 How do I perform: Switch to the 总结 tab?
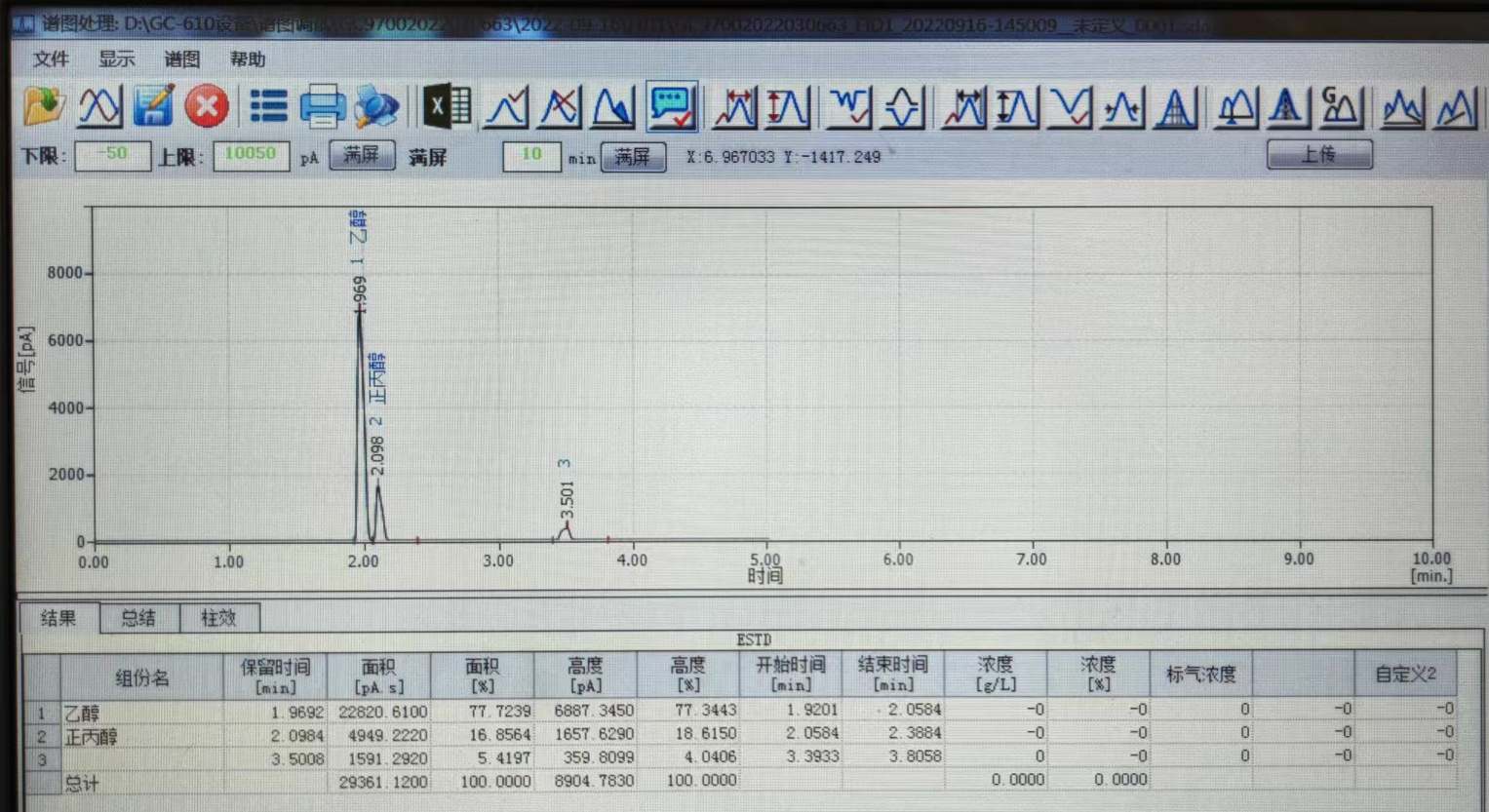pos(138,618)
